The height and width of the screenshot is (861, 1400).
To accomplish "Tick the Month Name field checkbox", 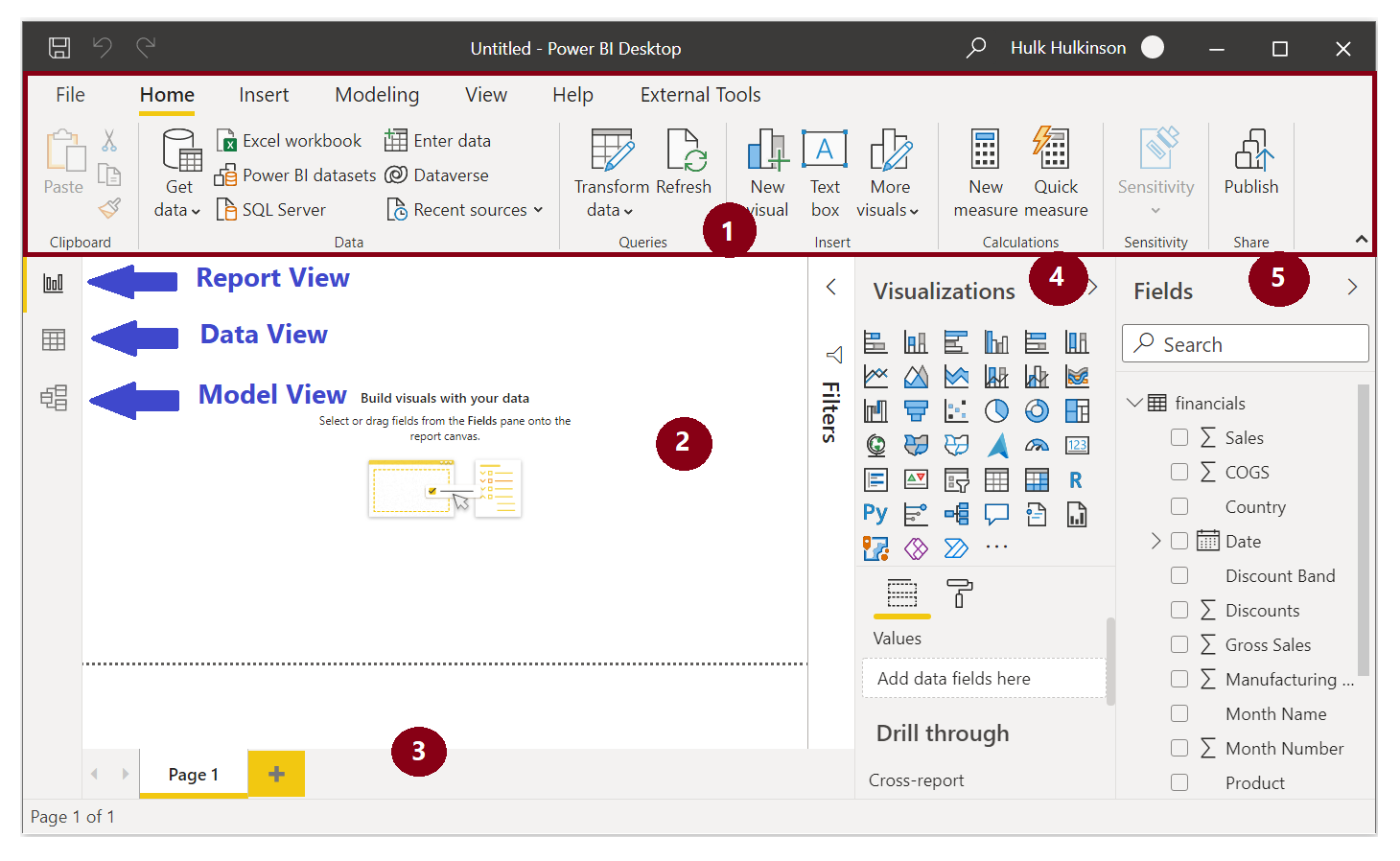I will click(1179, 713).
